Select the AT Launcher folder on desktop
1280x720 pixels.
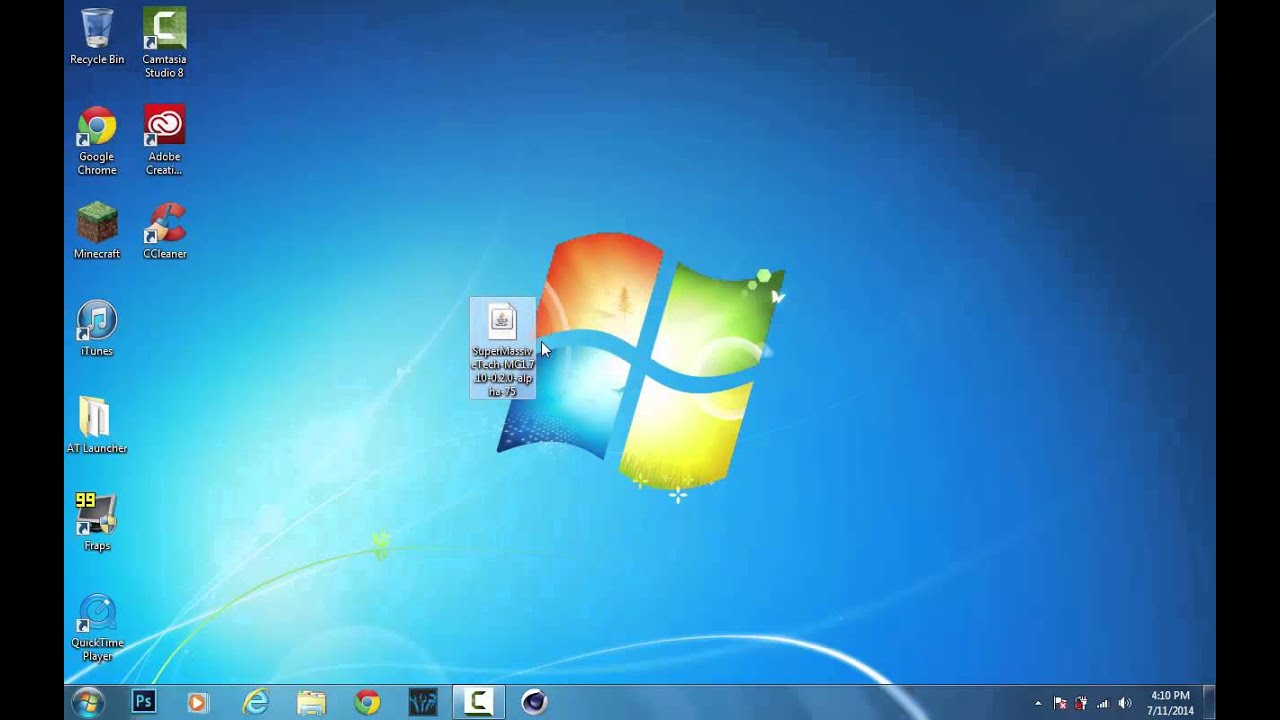97,426
